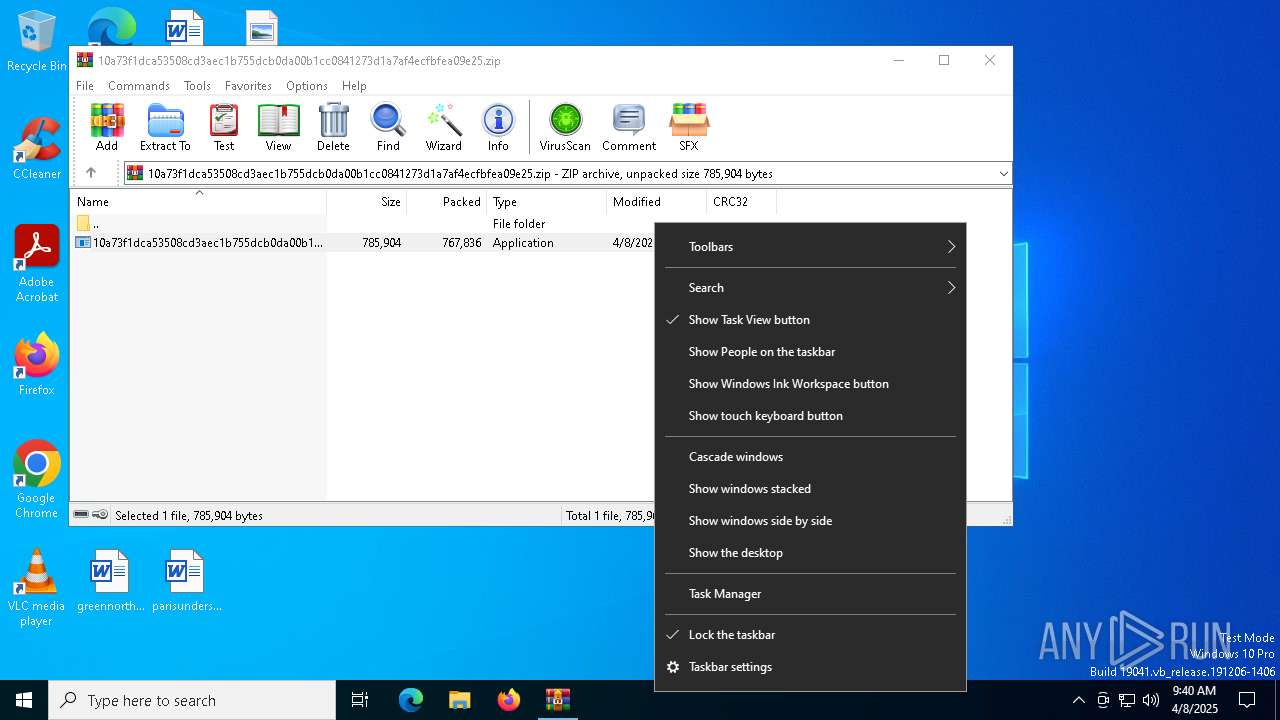Open the notification center

point(1247,700)
